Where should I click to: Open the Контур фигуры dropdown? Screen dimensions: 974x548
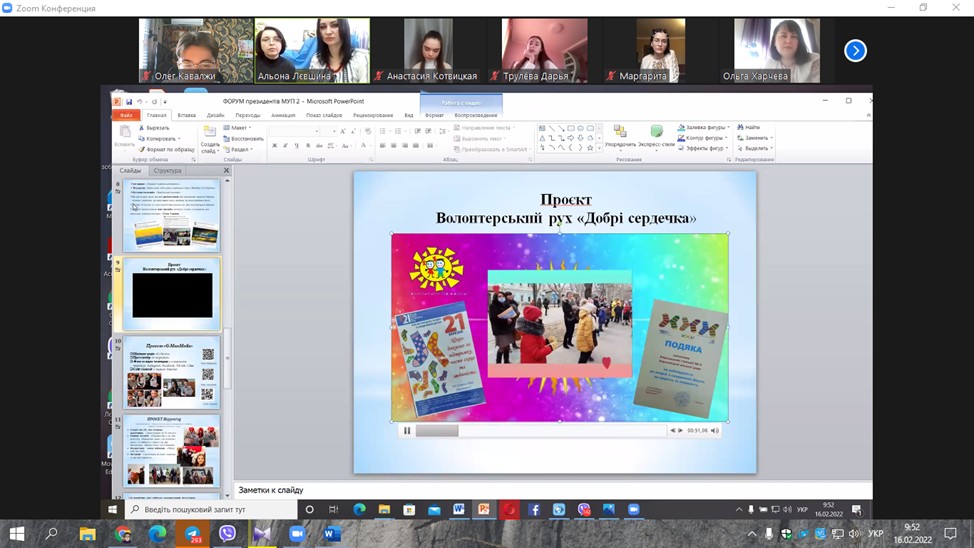click(705, 138)
